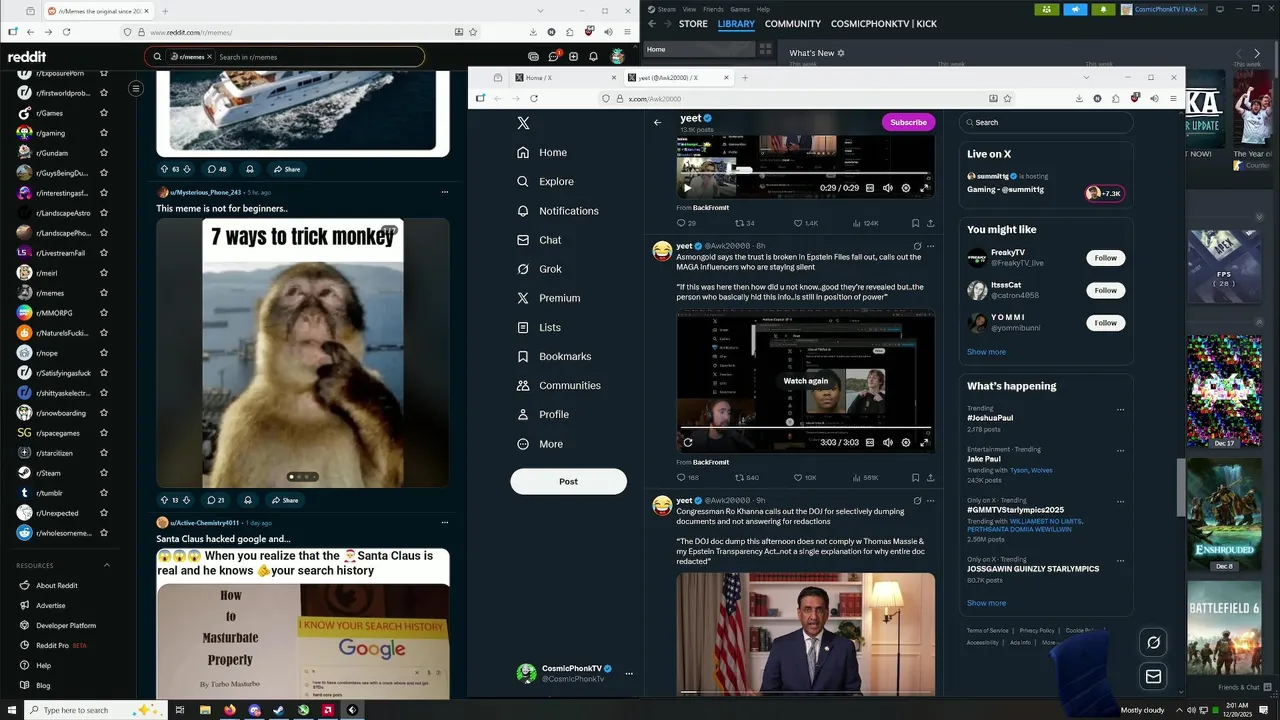Favorite r/Gundam in Reddit sidebar
Screen dimensions: 1280x720
(x=103, y=153)
